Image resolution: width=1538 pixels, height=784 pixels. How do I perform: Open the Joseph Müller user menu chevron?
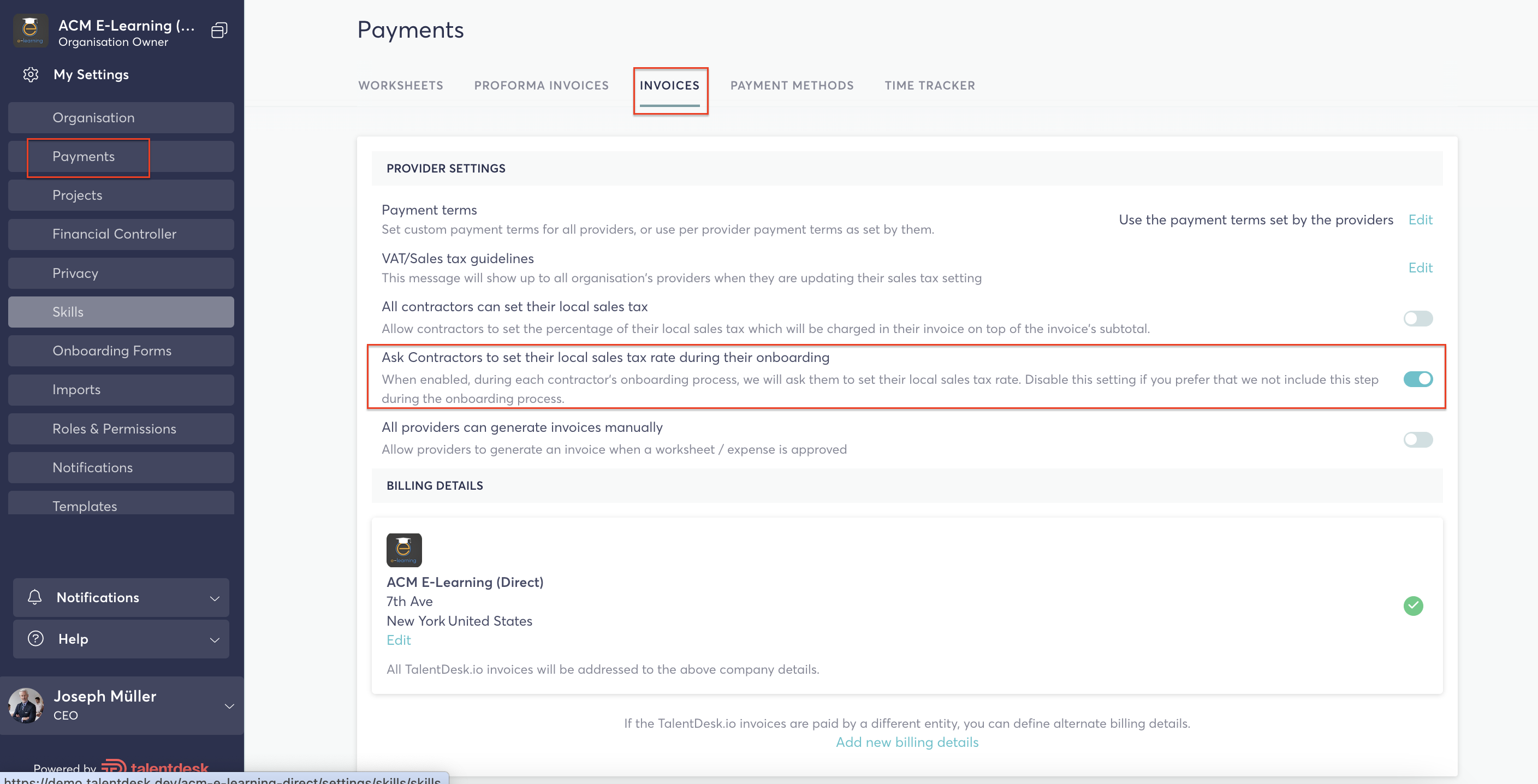[x=229, y=706]
